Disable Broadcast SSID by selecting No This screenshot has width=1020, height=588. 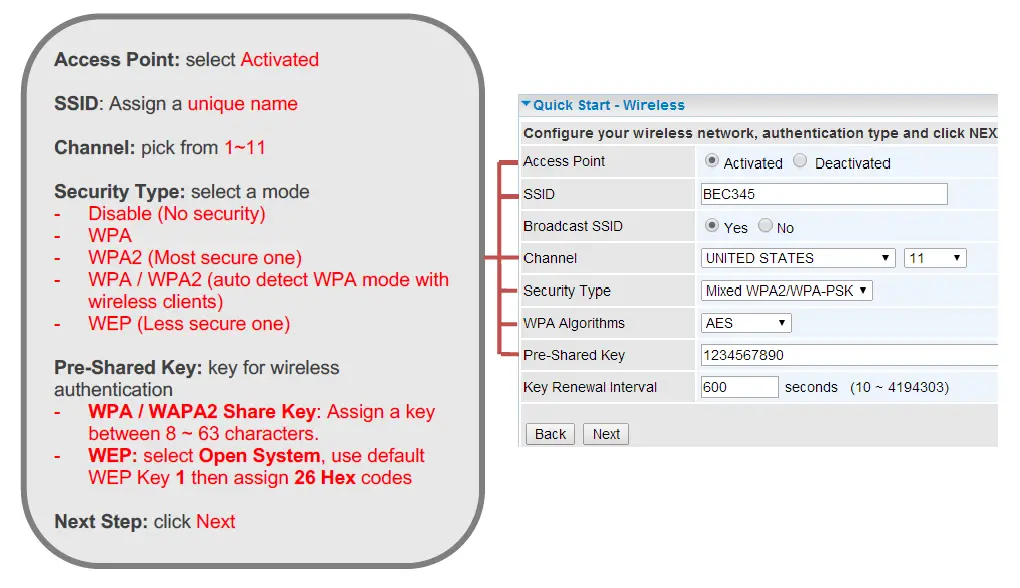click(x=764, y=227)
